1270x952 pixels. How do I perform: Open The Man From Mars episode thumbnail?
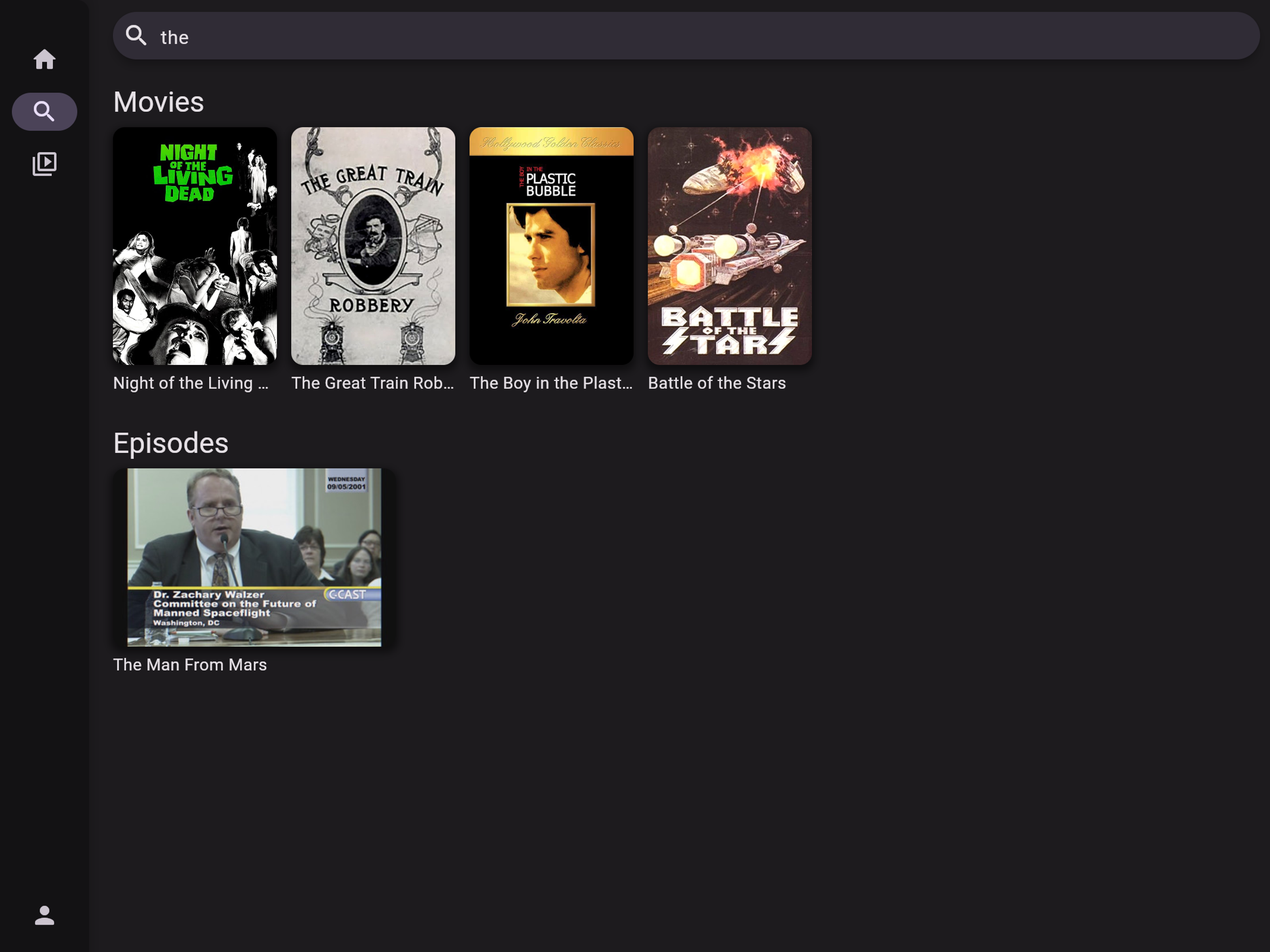[254, 557]
